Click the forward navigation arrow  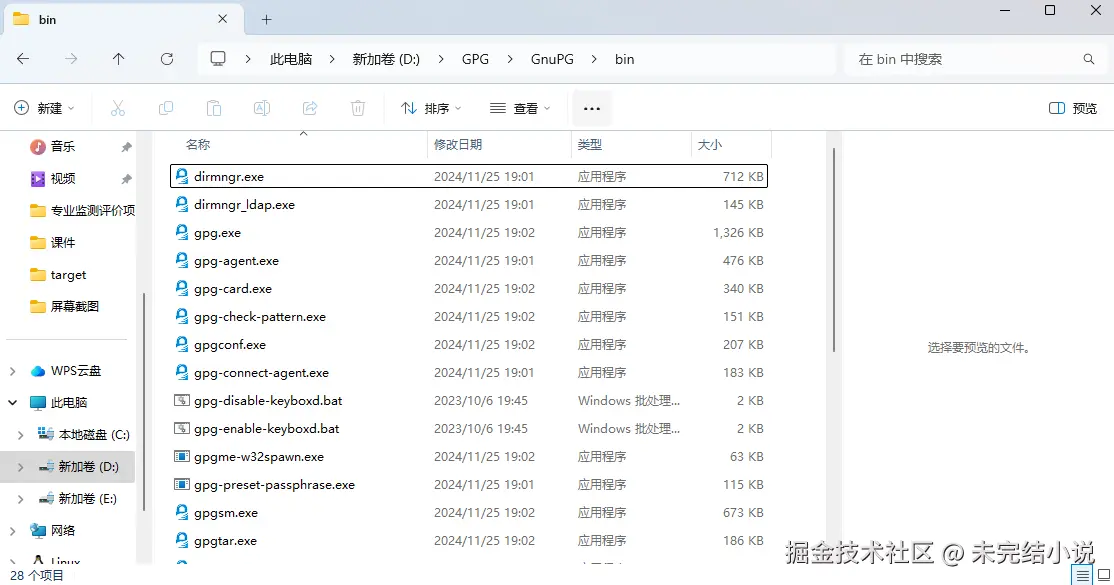point(71,59)
